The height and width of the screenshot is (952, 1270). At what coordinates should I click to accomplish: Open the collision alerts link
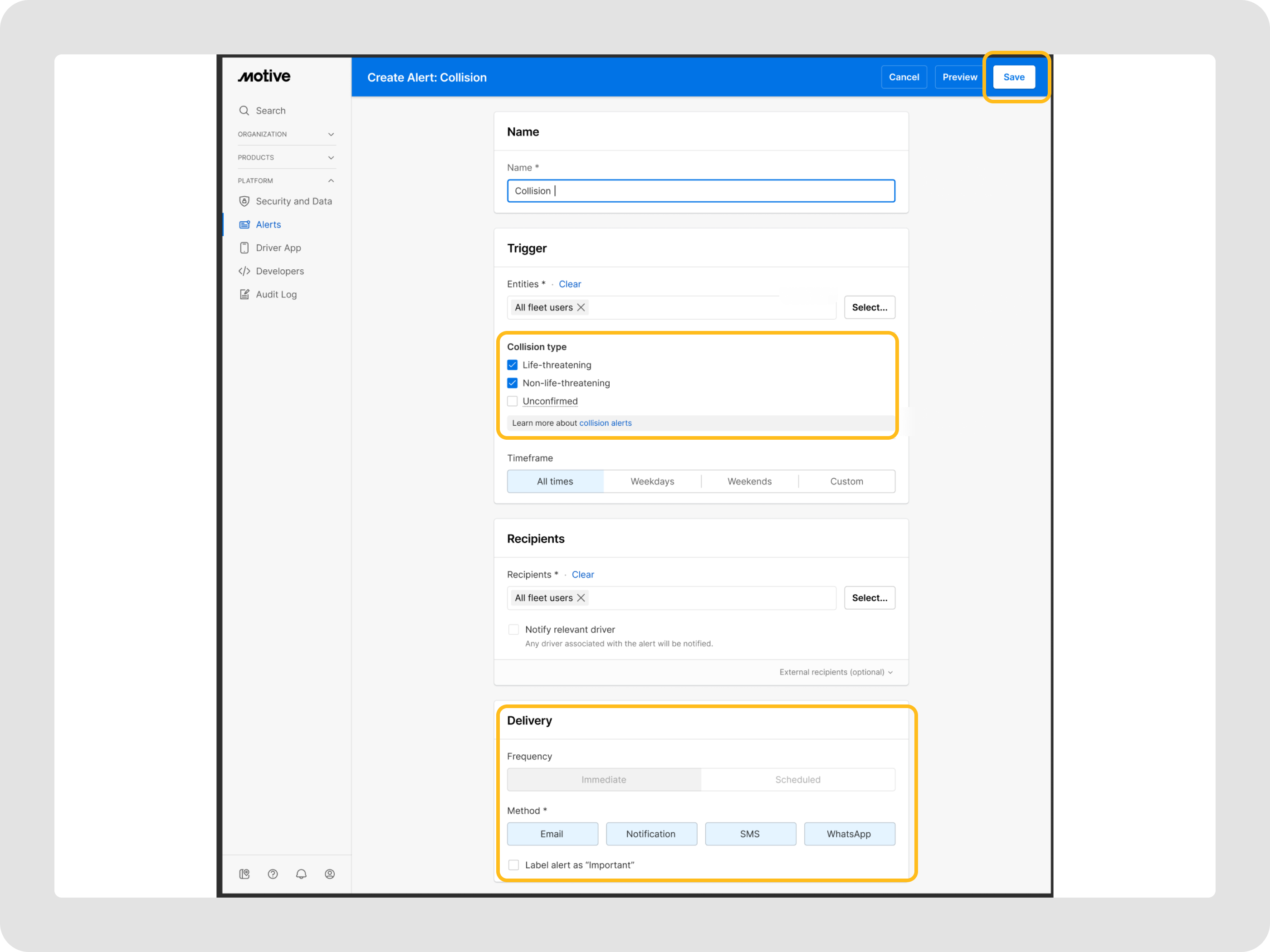(x=605, y=423)
